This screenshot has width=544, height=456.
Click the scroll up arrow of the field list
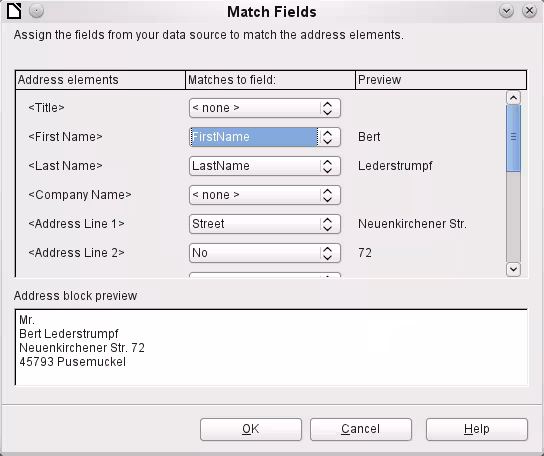513,98
